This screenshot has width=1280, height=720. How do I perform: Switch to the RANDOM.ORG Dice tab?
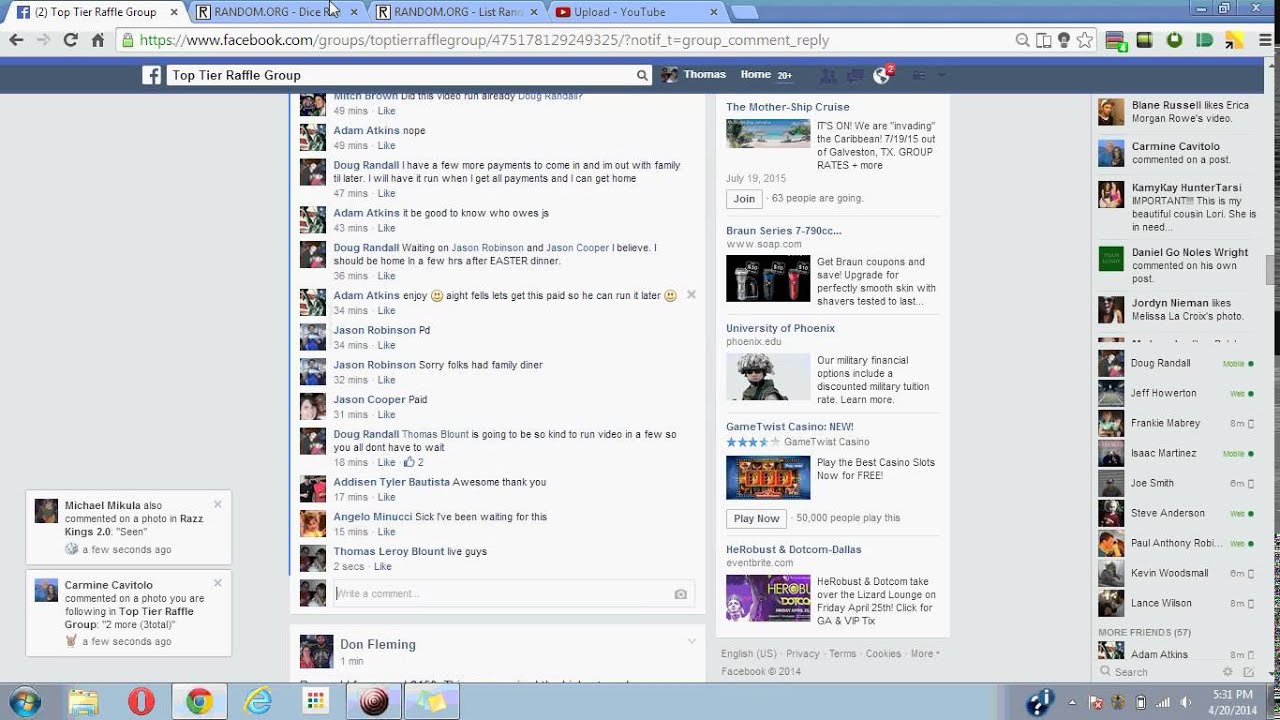coord(276,12)
